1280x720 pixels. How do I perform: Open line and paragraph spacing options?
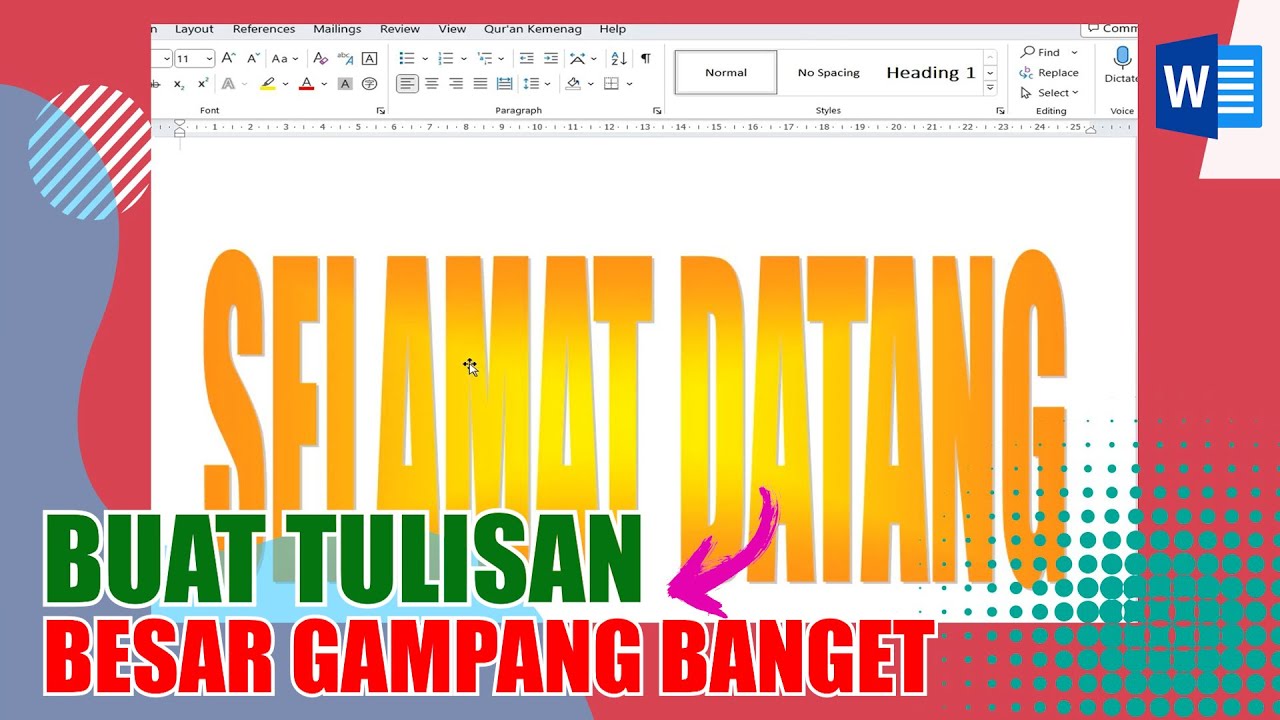(530, 84)
